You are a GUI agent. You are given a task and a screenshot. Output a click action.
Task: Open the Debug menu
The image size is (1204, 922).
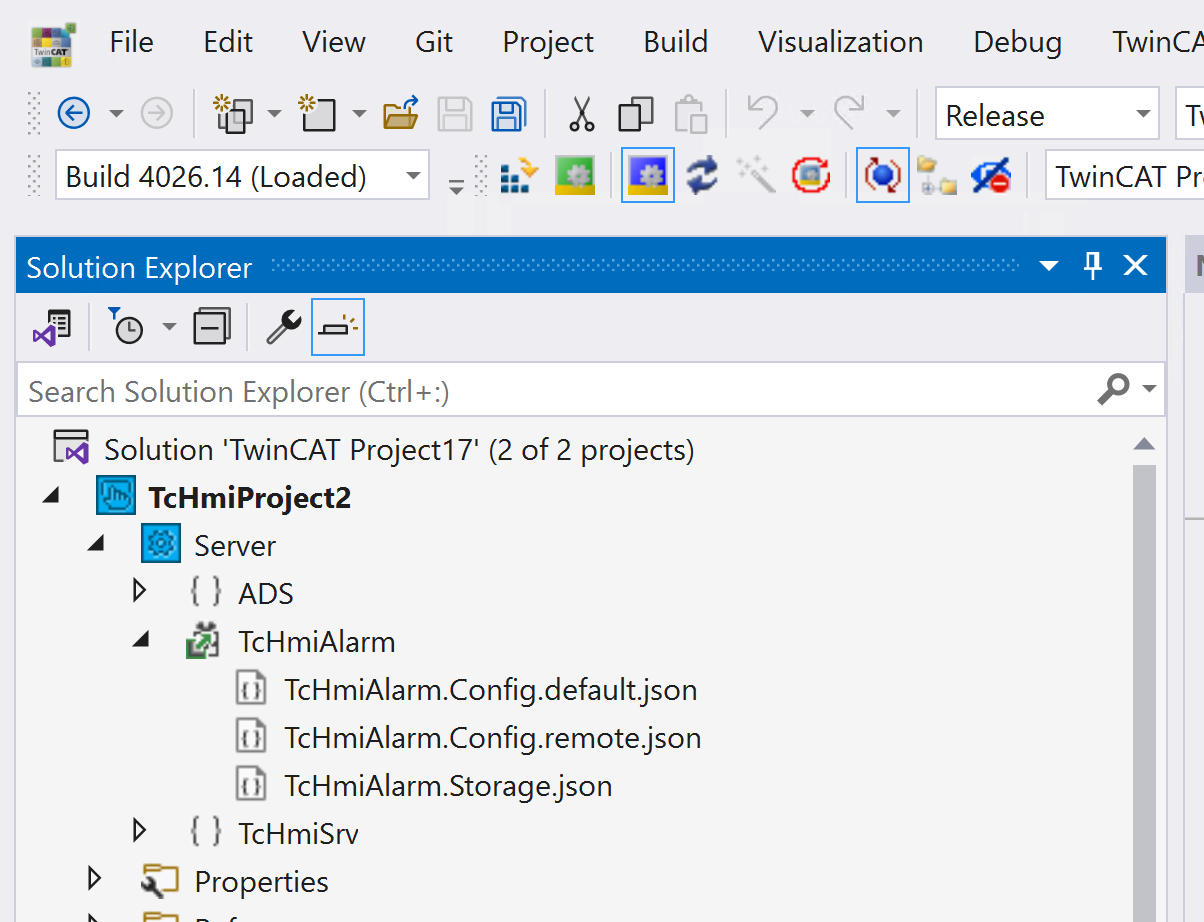coord(1018,42)
